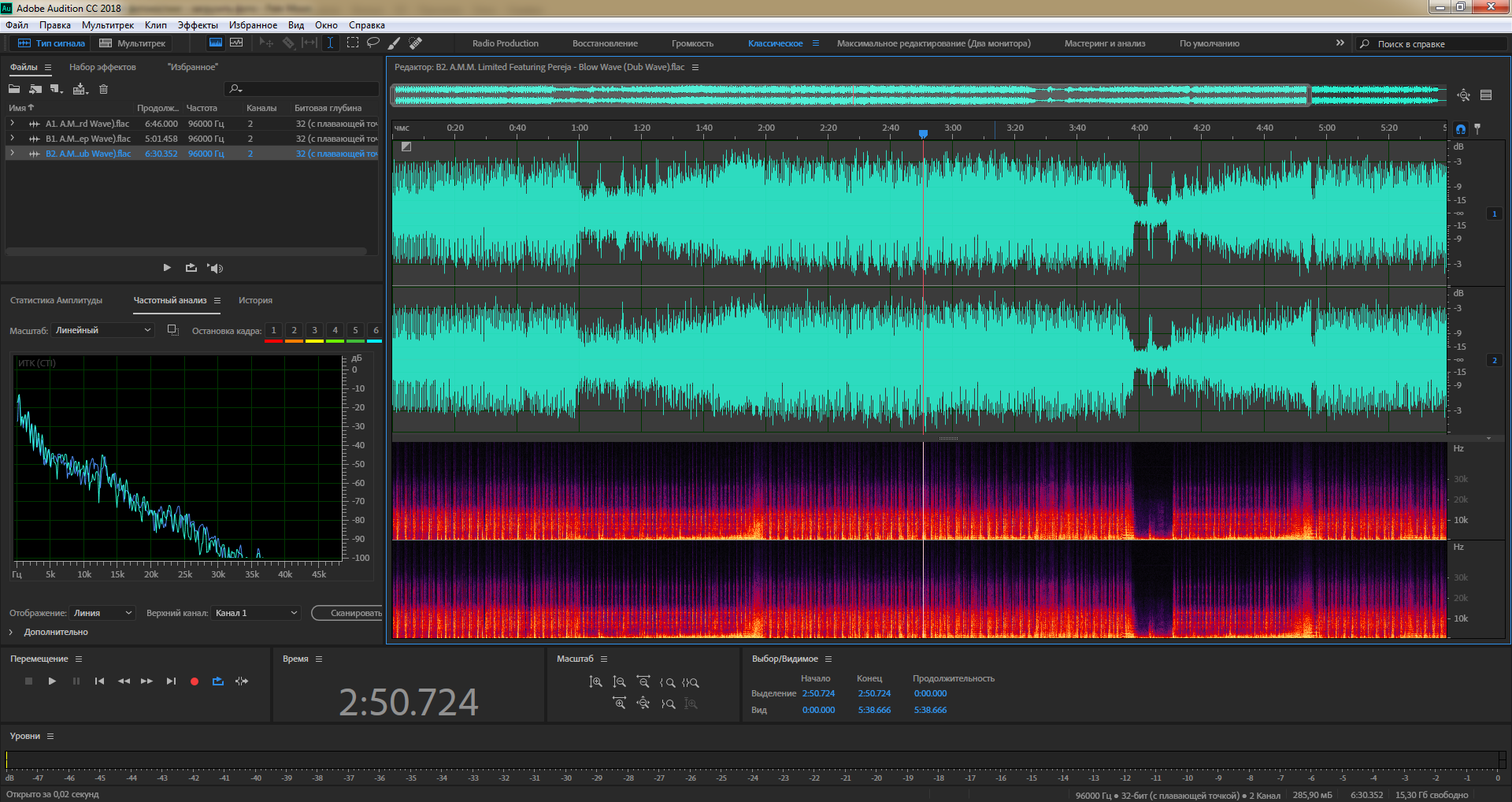Toggle the Spectral Pitch Display

[x=236, y=43]
